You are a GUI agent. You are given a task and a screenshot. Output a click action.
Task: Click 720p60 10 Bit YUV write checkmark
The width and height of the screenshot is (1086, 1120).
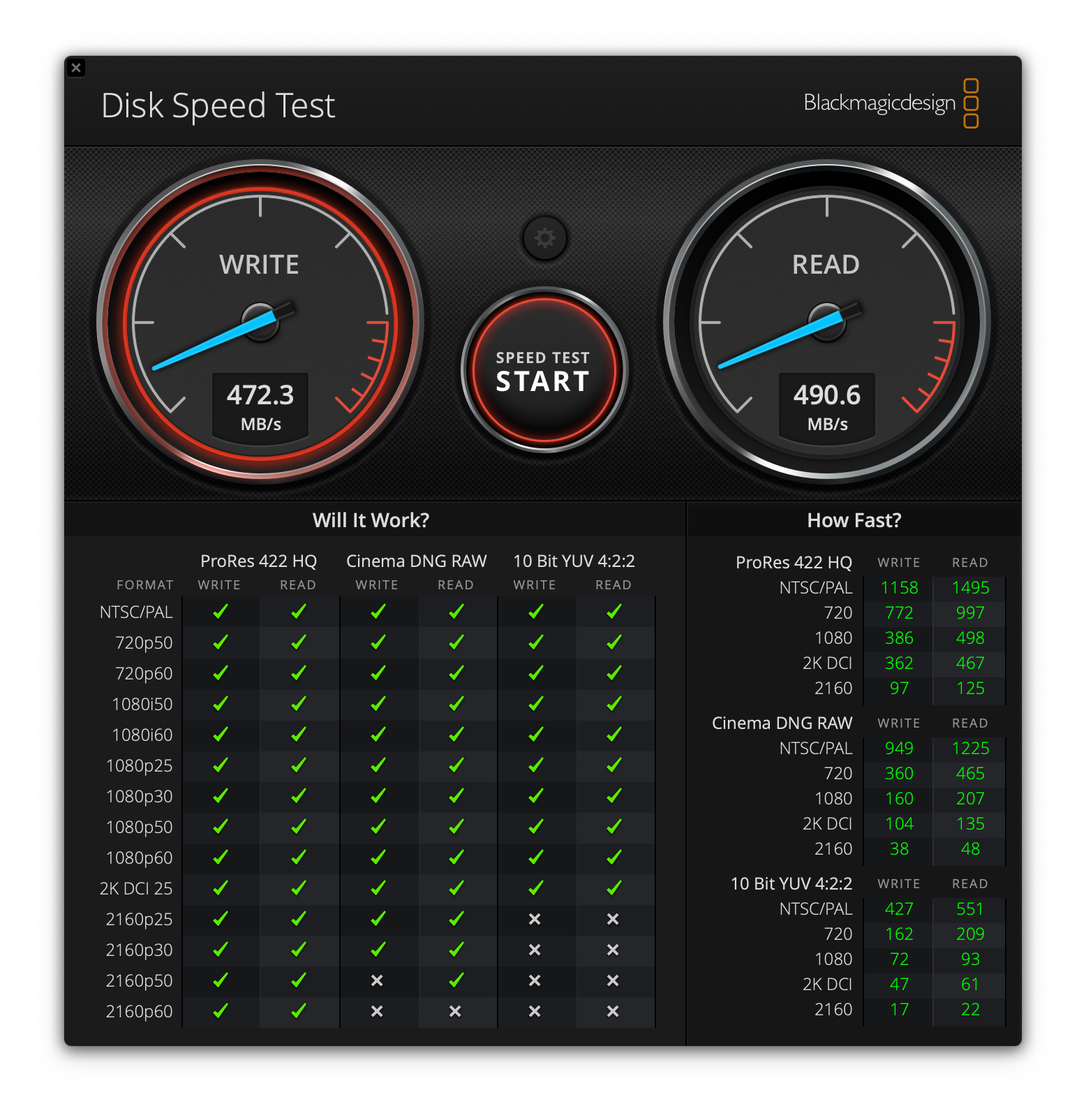pos(536,673)
